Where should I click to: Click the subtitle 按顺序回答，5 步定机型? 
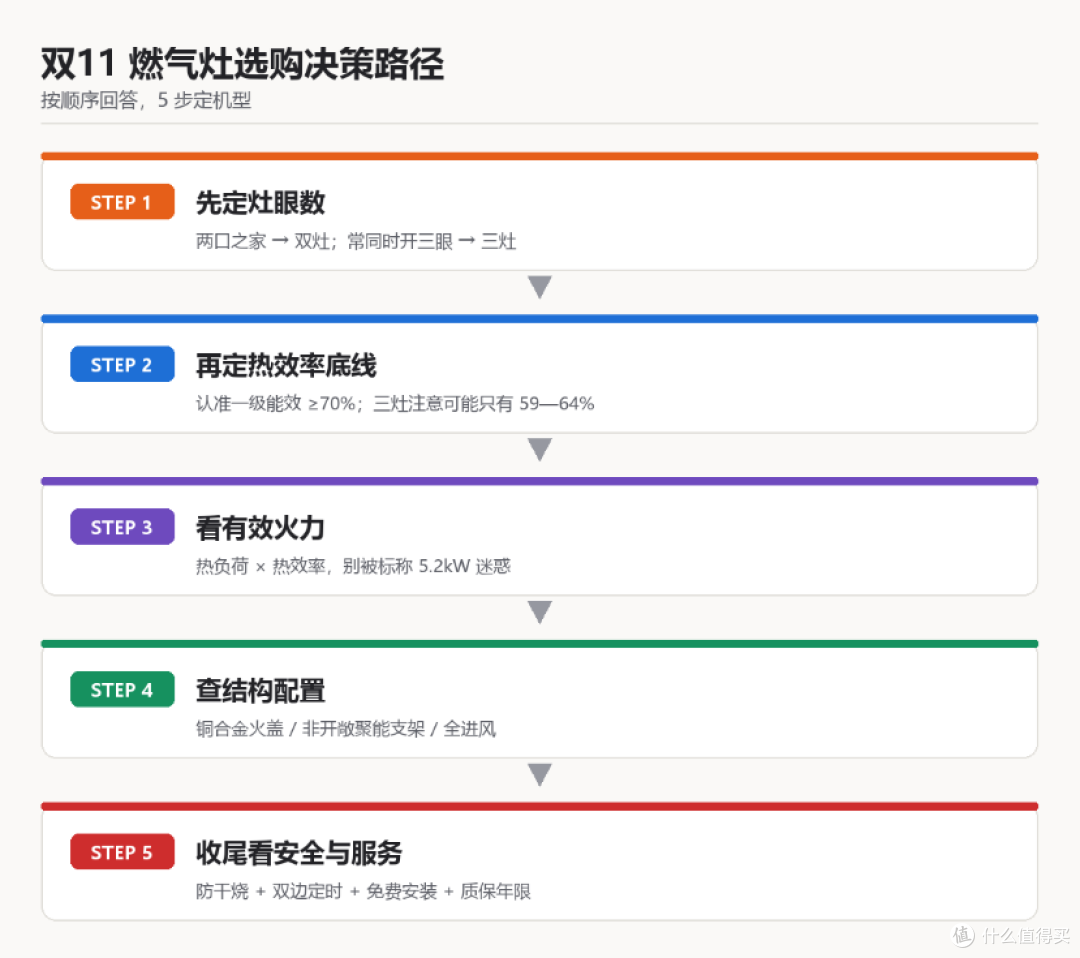[146, 101]
